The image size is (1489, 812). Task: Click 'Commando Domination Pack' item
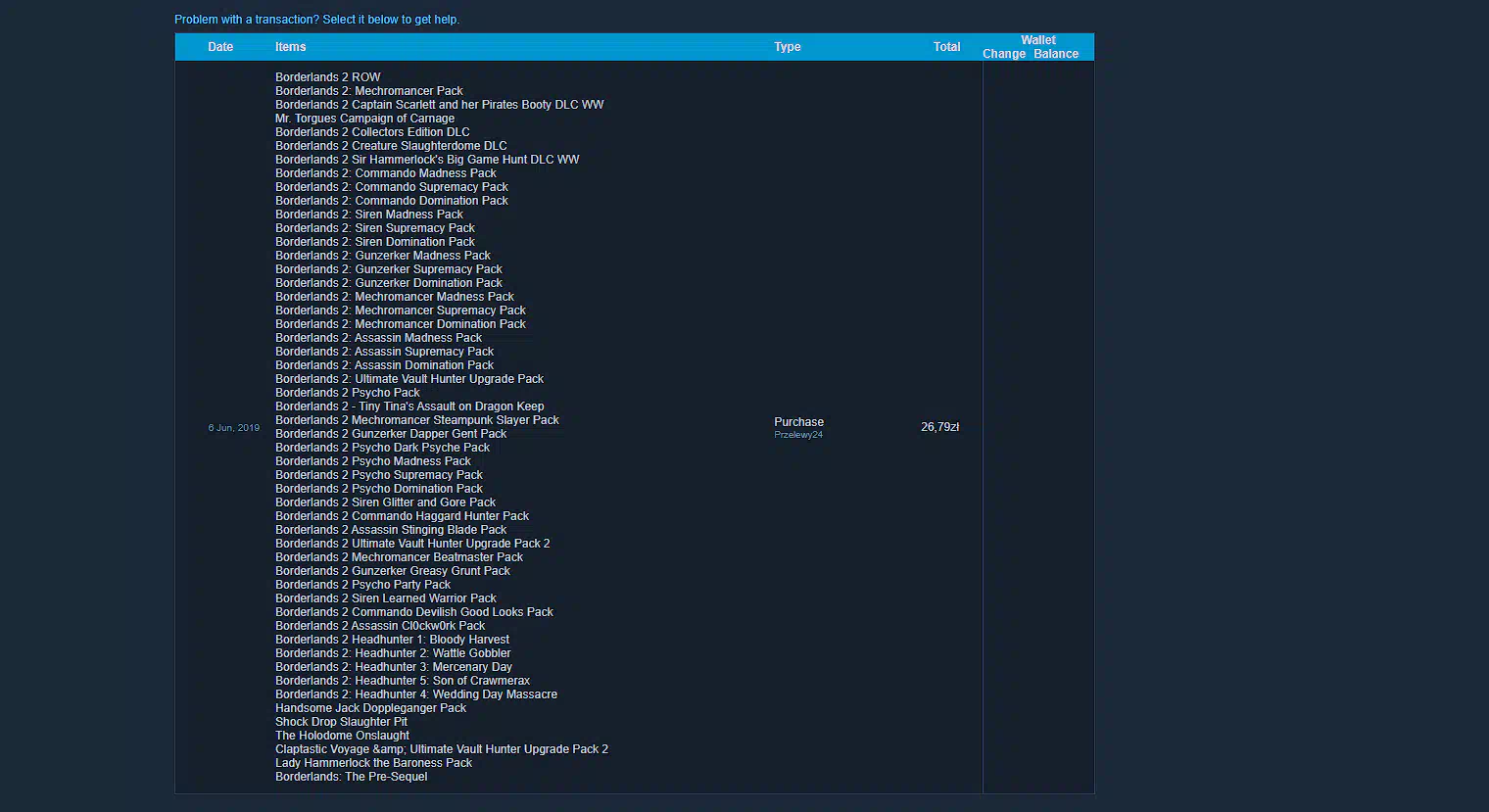click(392, 201)
